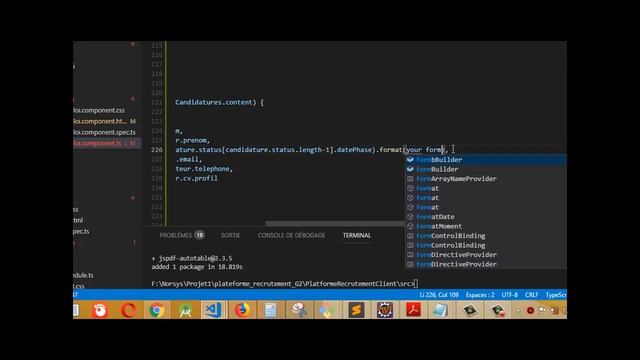This screenshot has height=360, width=640.
Task: Change indentation via Espaces : 2
Action: [x=480, y=295]
